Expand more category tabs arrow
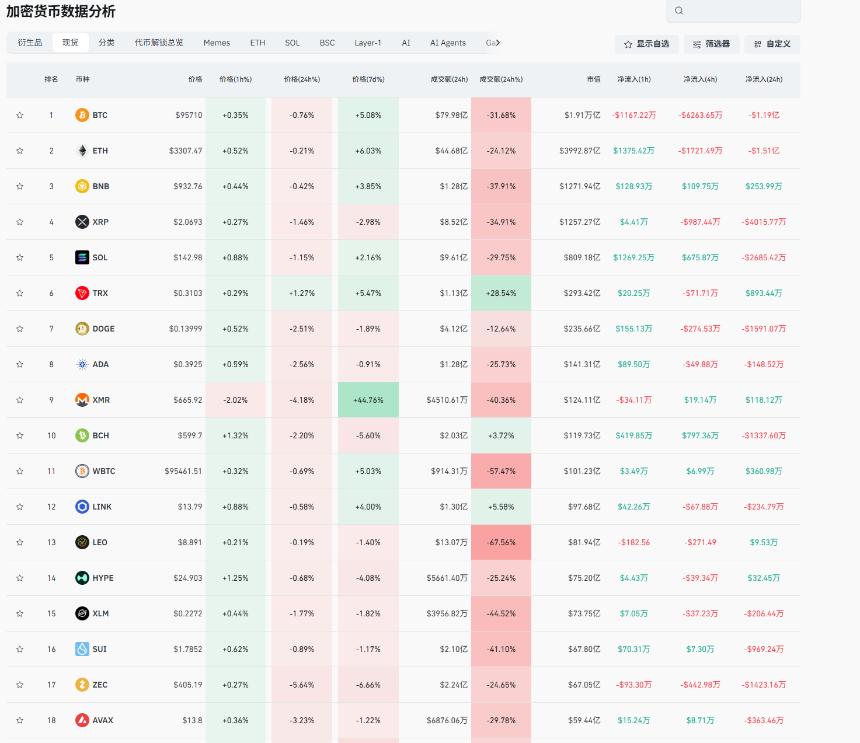Screen dimensions: 860x743 pos(497,43)
